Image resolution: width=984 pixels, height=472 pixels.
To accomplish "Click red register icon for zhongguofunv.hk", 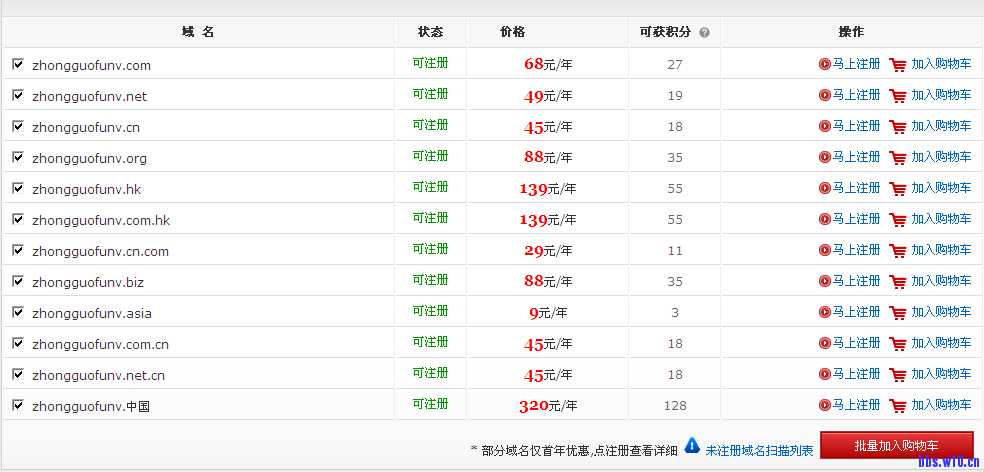I will coord(825,188).
